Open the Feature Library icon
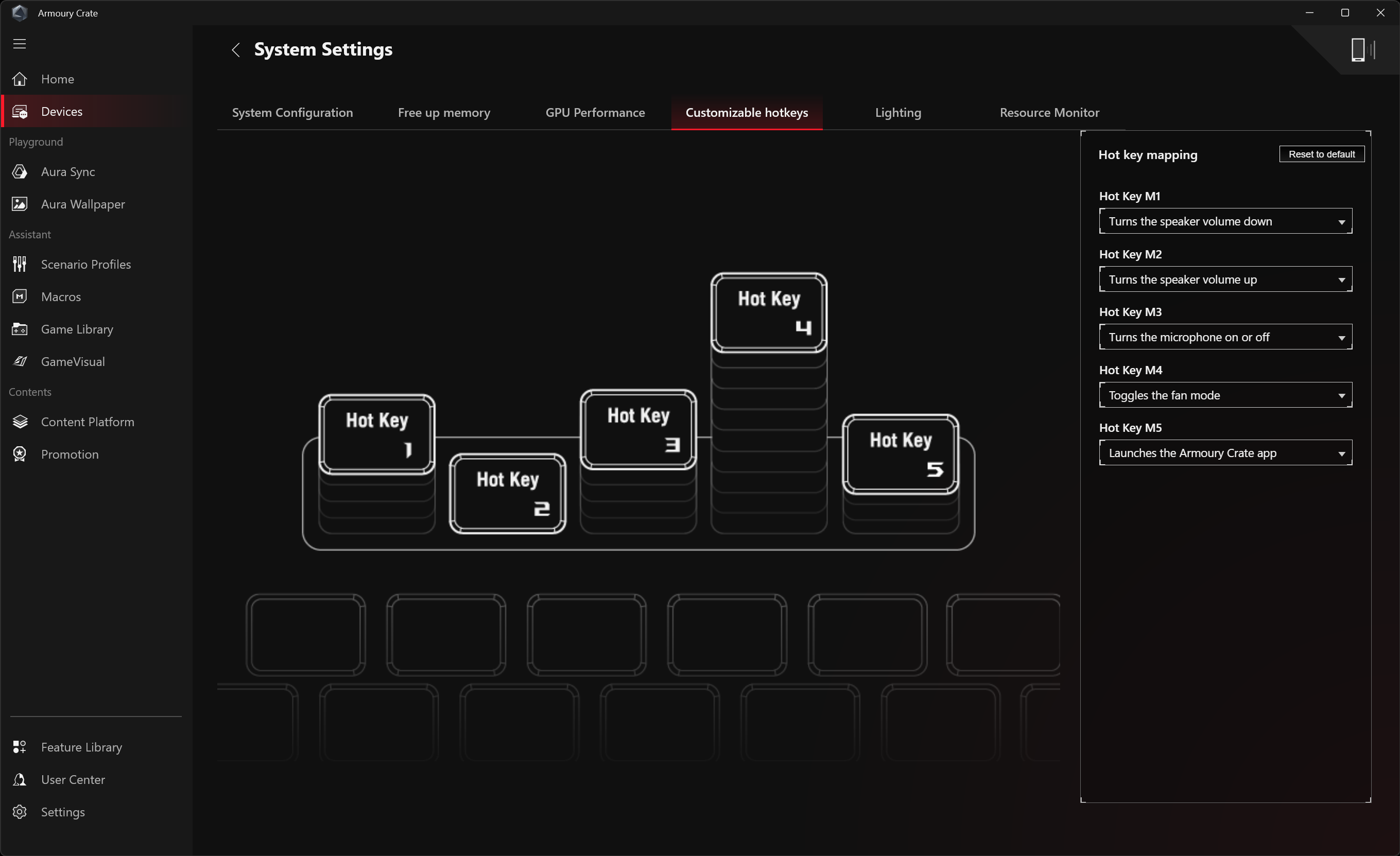Image resolution: width=1400 pixels, height=856 pixels. [20, 747]
